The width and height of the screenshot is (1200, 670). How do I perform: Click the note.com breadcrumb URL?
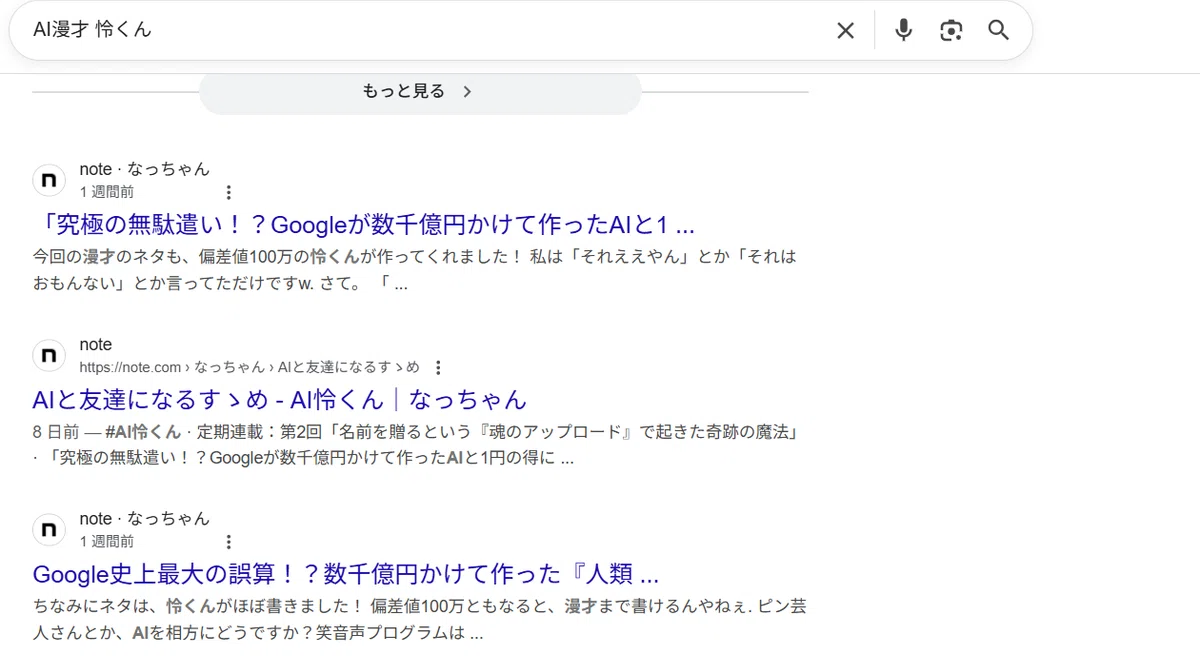(250, 367)
